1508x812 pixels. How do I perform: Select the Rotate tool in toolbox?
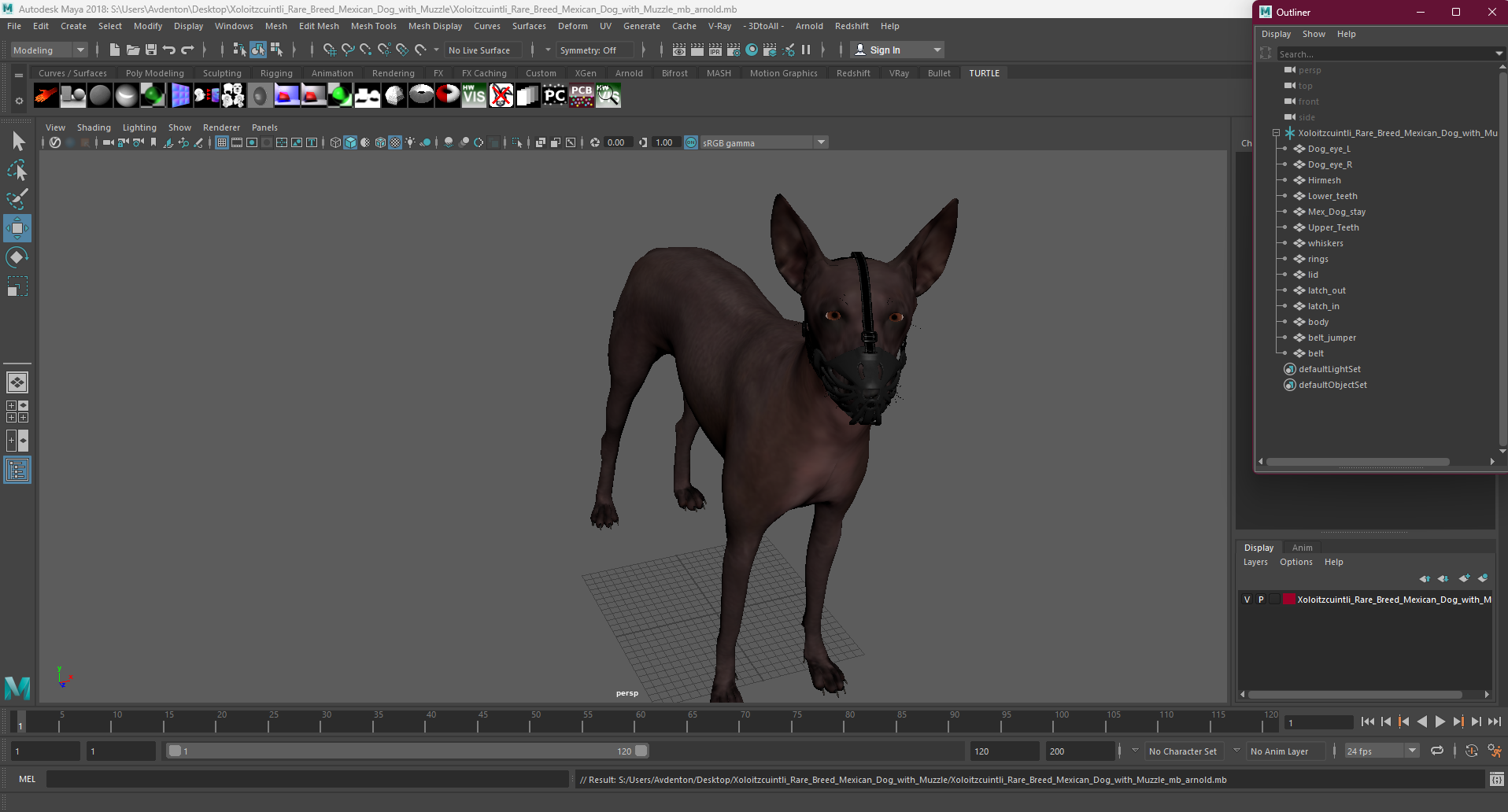17,257
